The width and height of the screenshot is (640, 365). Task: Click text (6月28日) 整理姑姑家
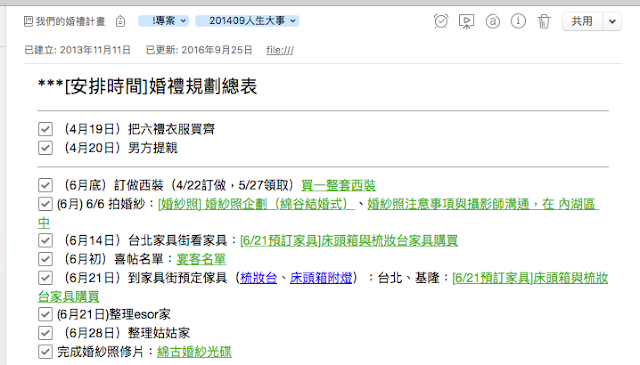127,333
